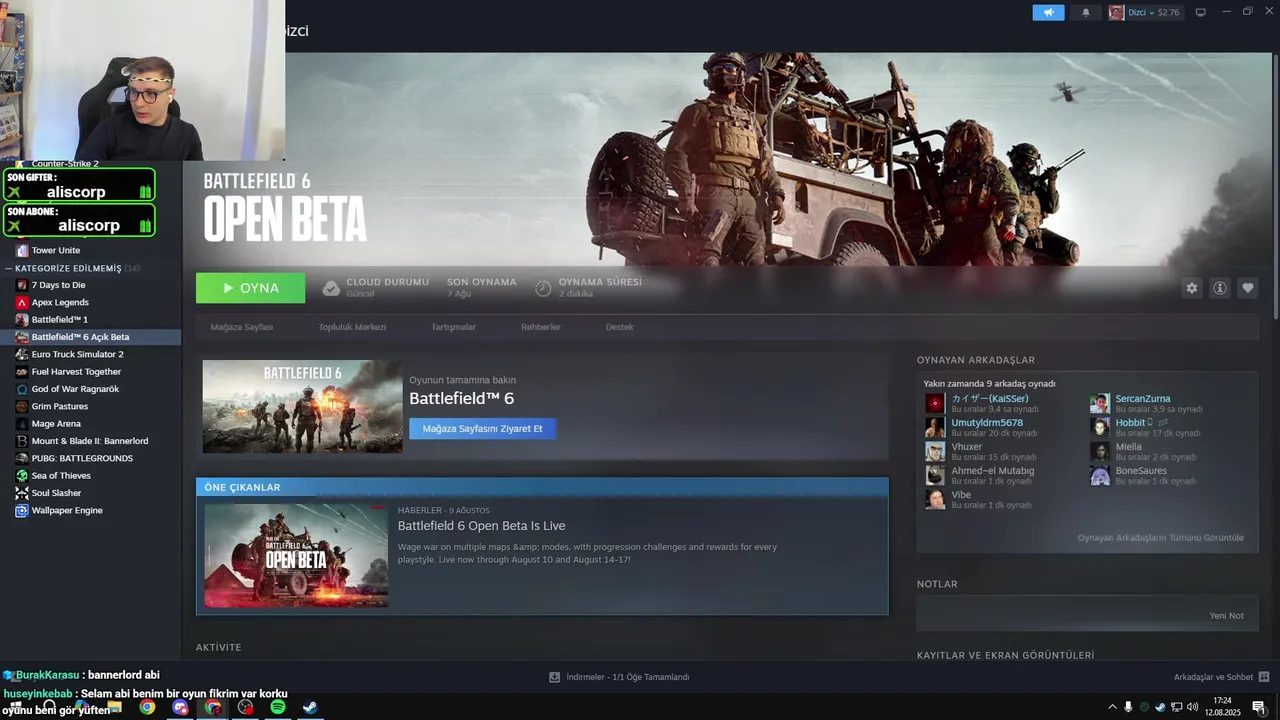1280x720 pixels.
Task: Switch to Big Picture mode monitor icon
Action: pos(1201,12)
